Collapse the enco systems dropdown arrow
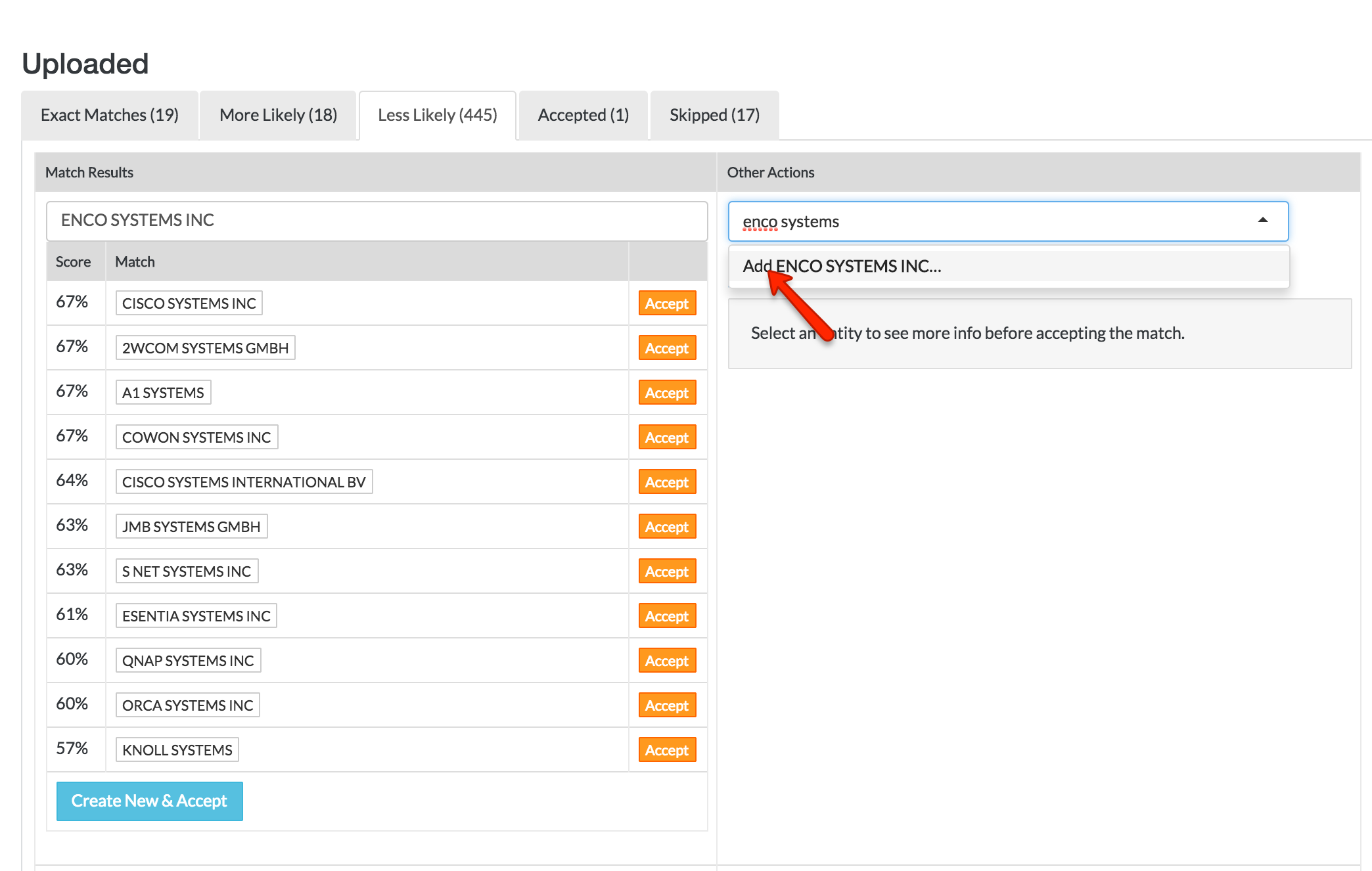This screenshot has width=1372, height=871. click(x=1262, y=221)
